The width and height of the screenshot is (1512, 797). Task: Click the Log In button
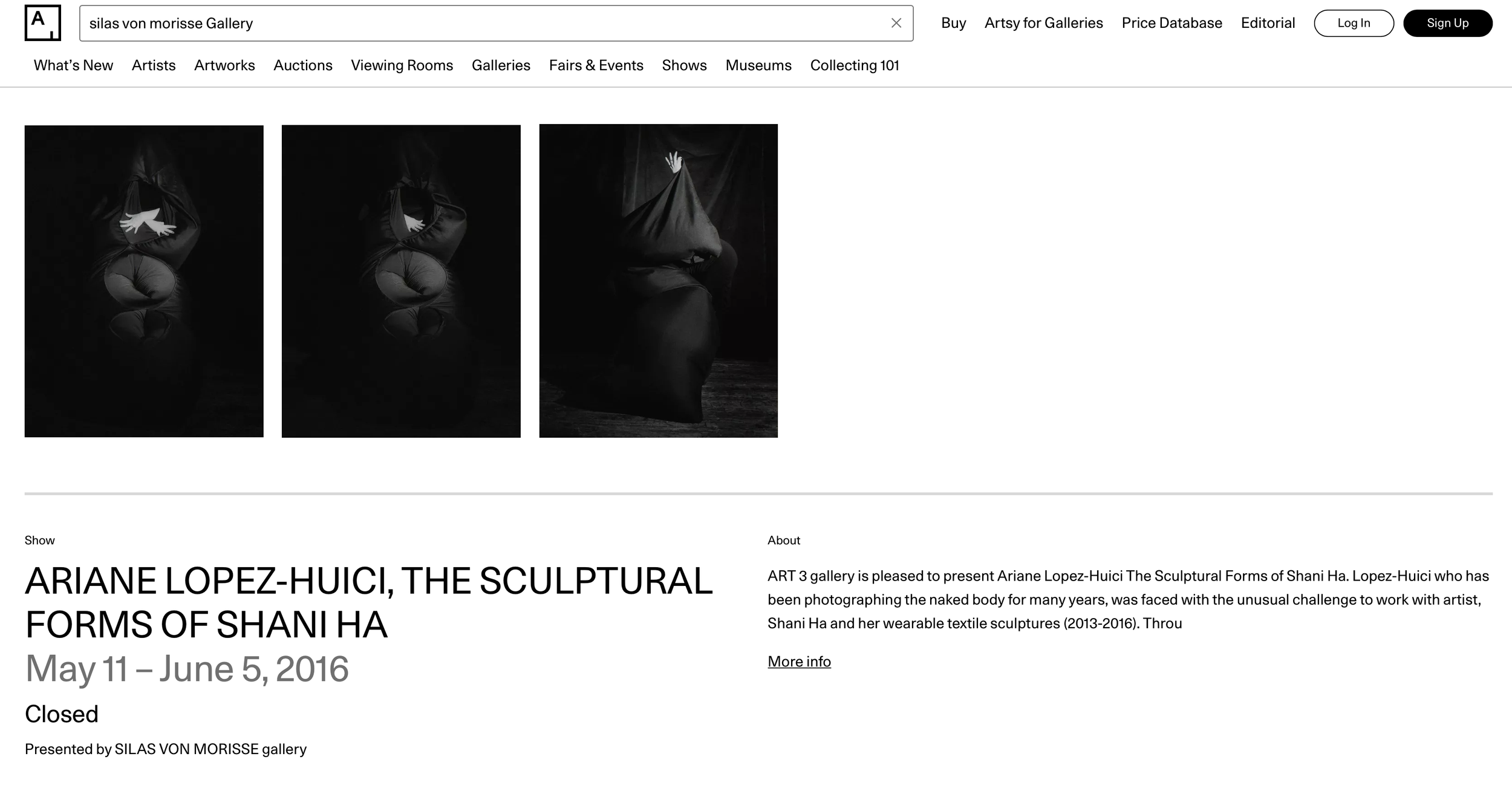(x=1354, y=23)
